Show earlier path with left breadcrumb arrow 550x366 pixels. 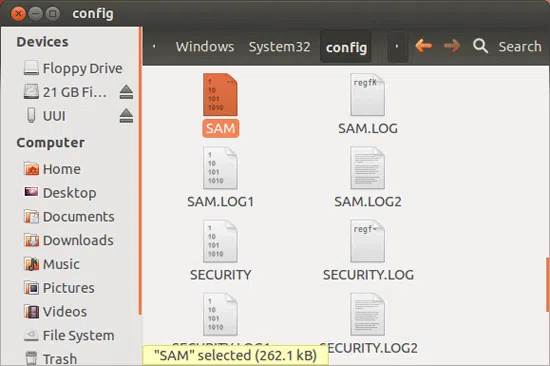point(154,46)
